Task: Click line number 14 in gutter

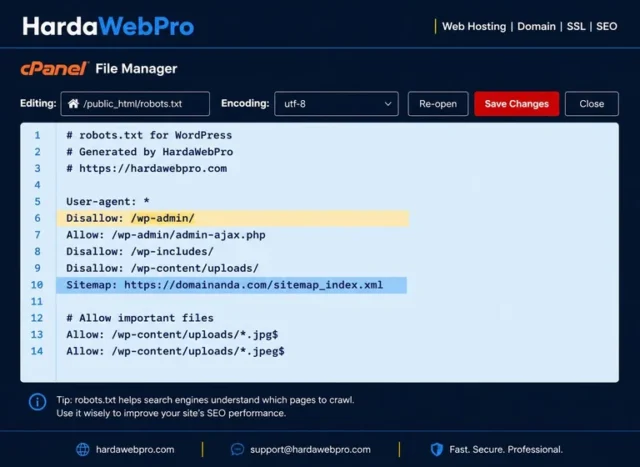Action: 37,351
